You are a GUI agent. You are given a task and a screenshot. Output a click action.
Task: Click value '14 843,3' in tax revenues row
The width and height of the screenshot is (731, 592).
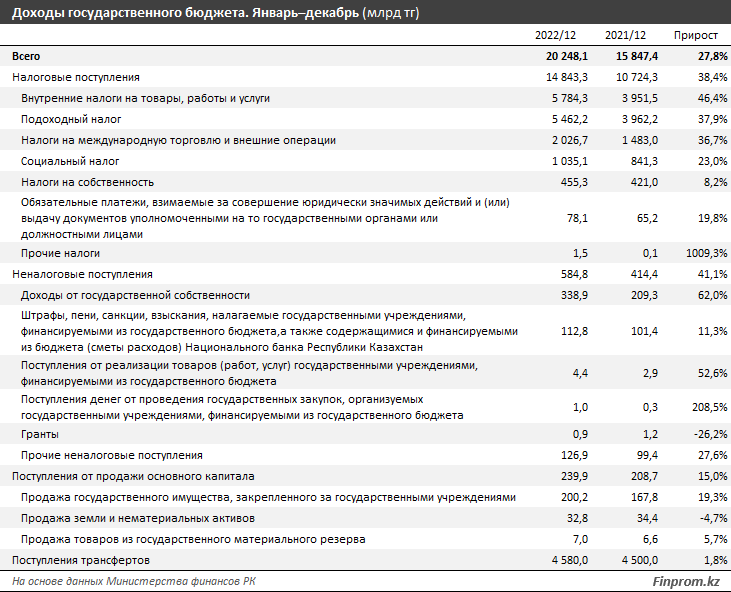click(x=567, y=77)
